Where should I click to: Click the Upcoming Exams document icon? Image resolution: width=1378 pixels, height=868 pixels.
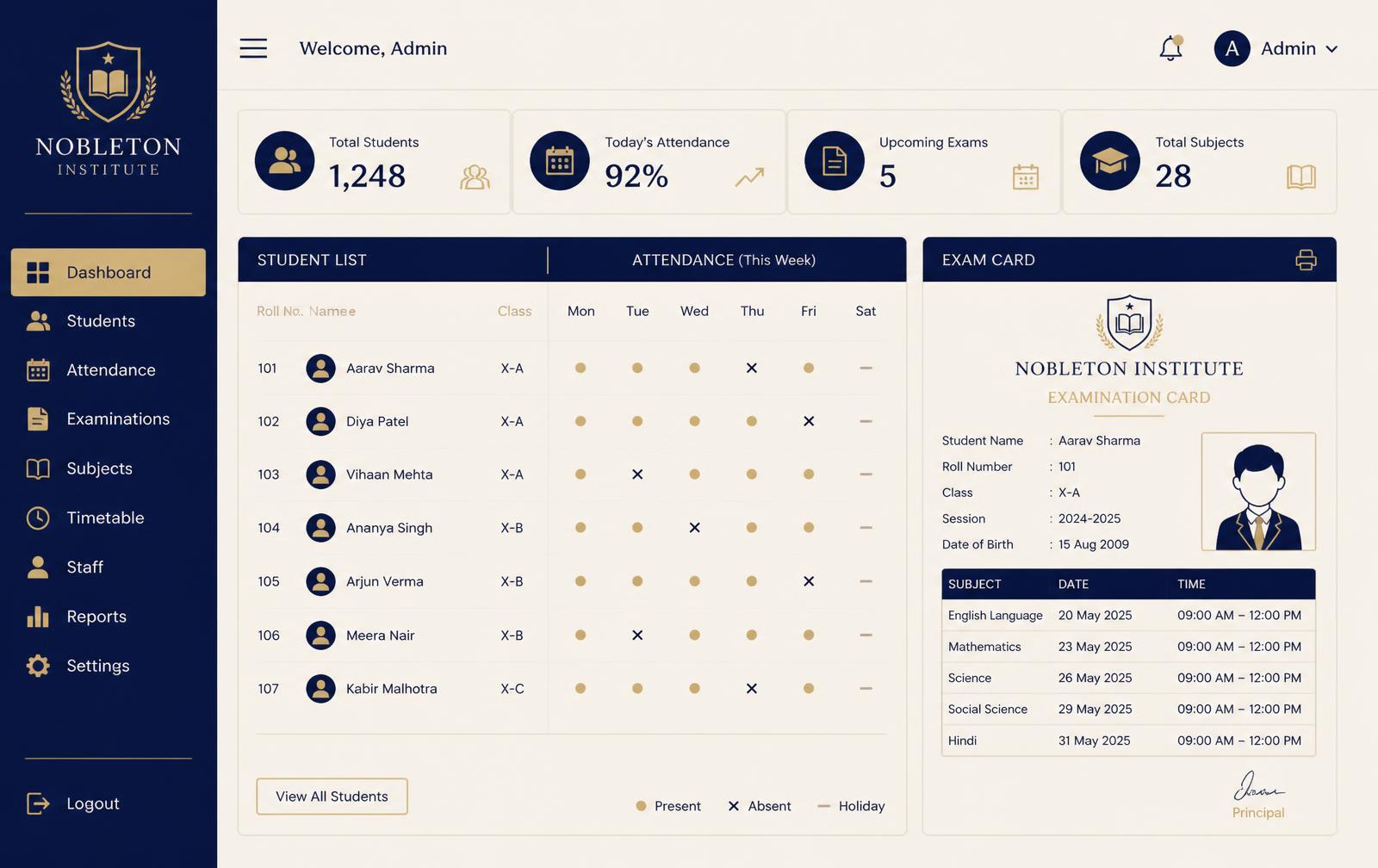(835, 161)
